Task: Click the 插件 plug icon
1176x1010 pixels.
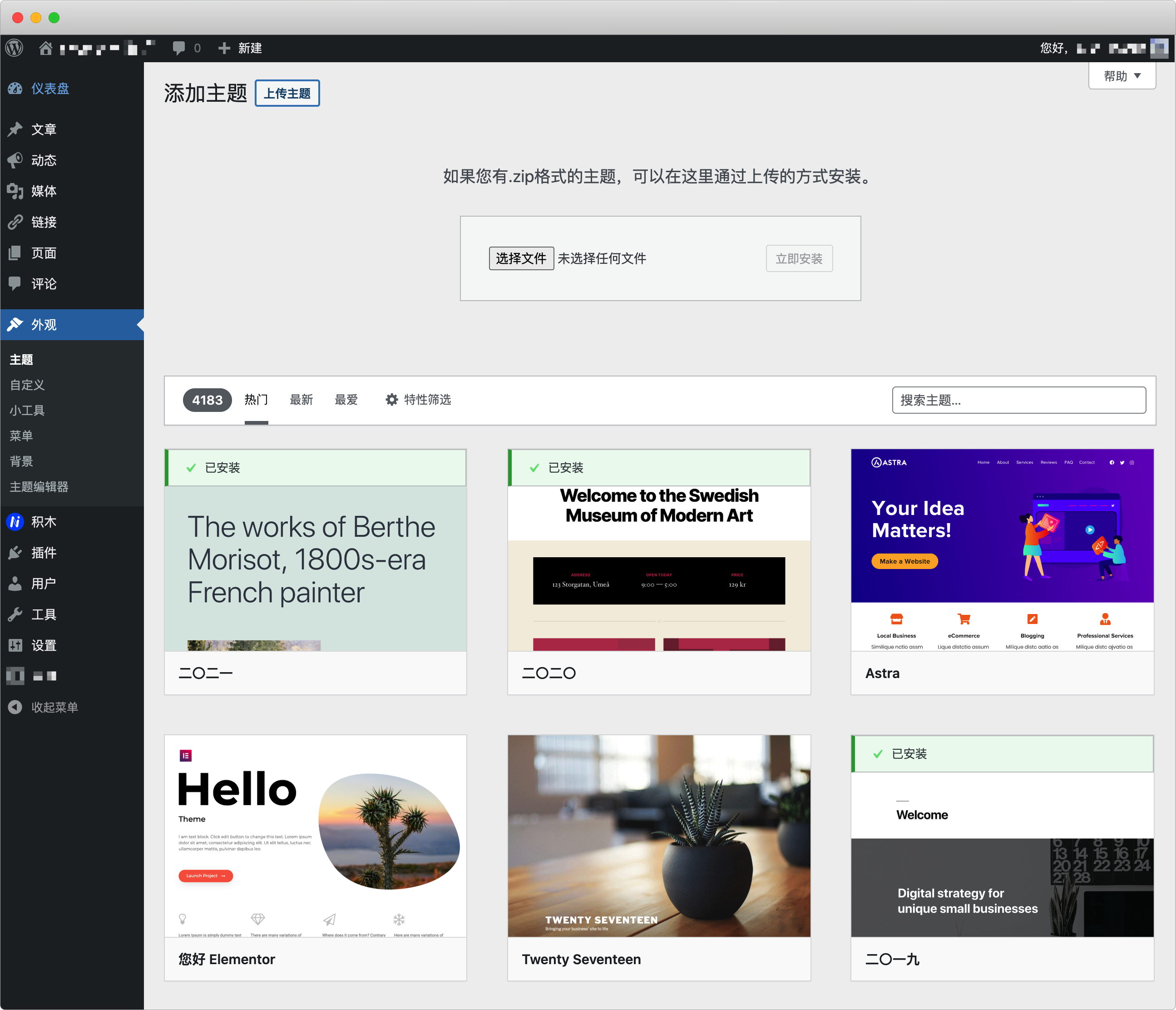Action: coord(15,553)
